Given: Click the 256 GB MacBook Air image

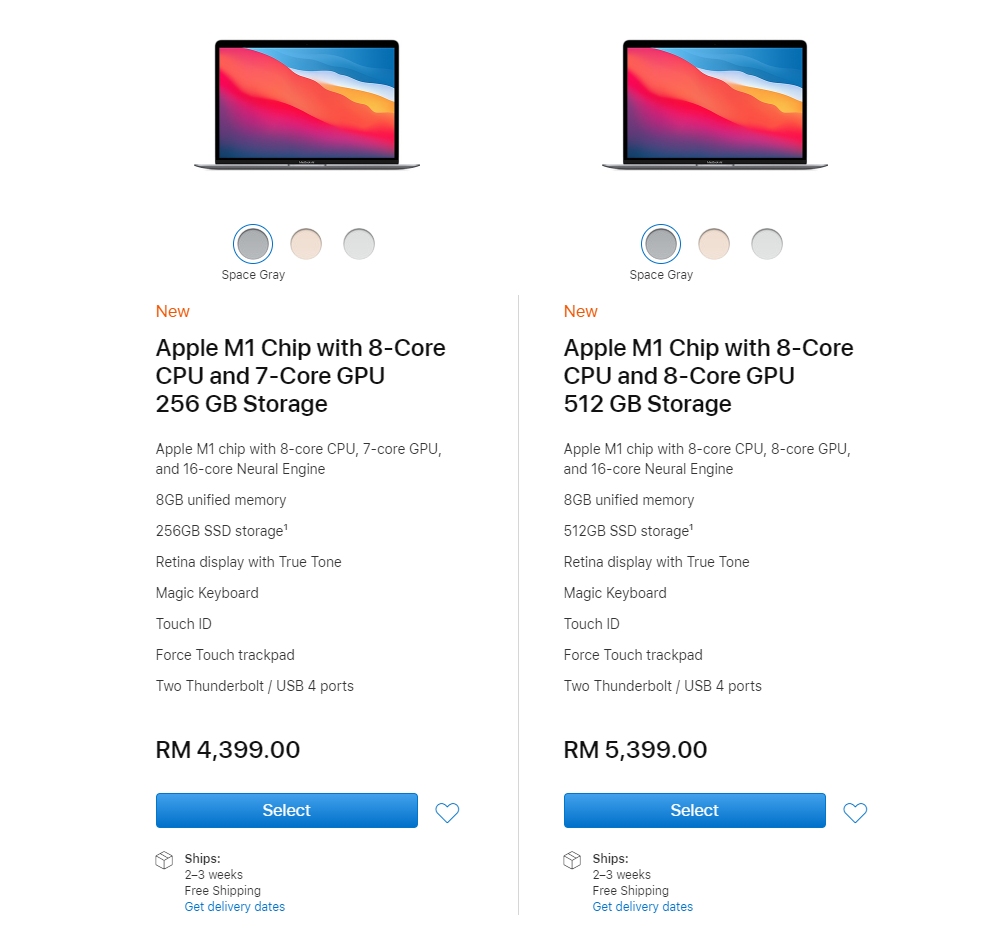Looking at the screenshot, I should 307,104.
